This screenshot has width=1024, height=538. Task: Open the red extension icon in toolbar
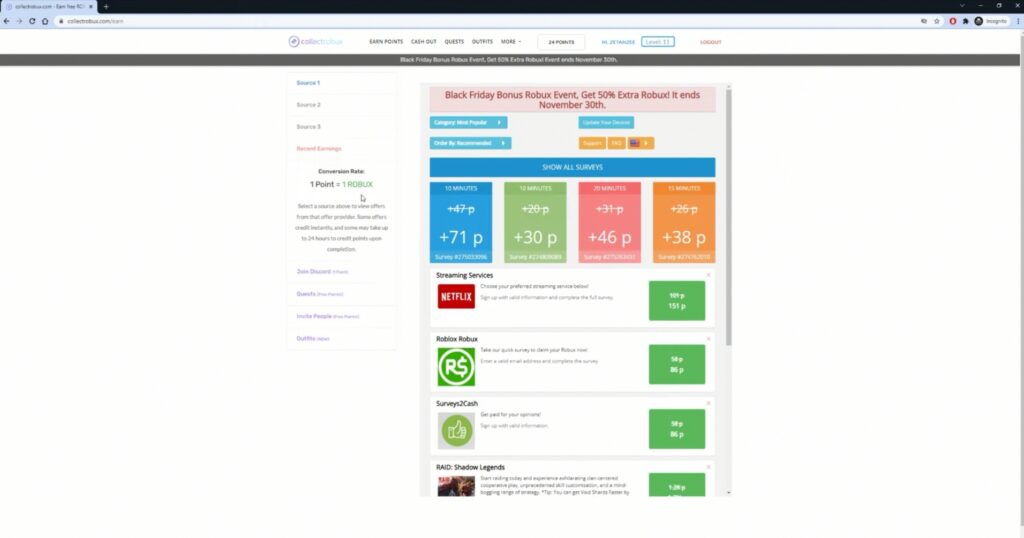point(953,21)
